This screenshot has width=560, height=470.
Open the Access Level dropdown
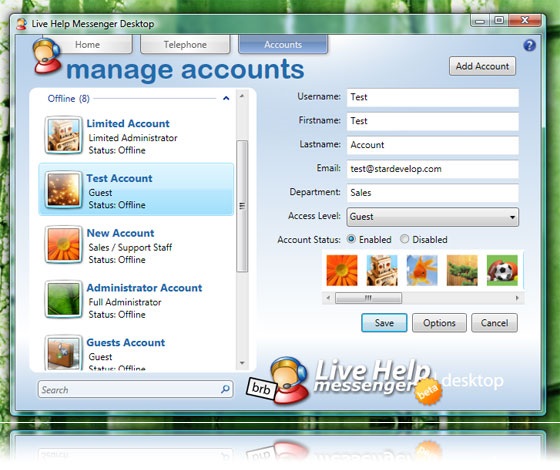pyautogui.click(x=432, y=217)
